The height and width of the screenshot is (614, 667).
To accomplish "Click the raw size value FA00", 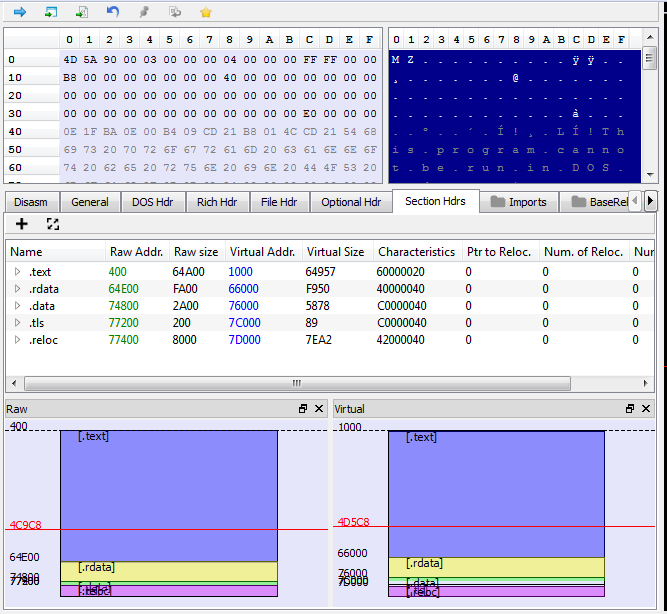I will point(185,288).
